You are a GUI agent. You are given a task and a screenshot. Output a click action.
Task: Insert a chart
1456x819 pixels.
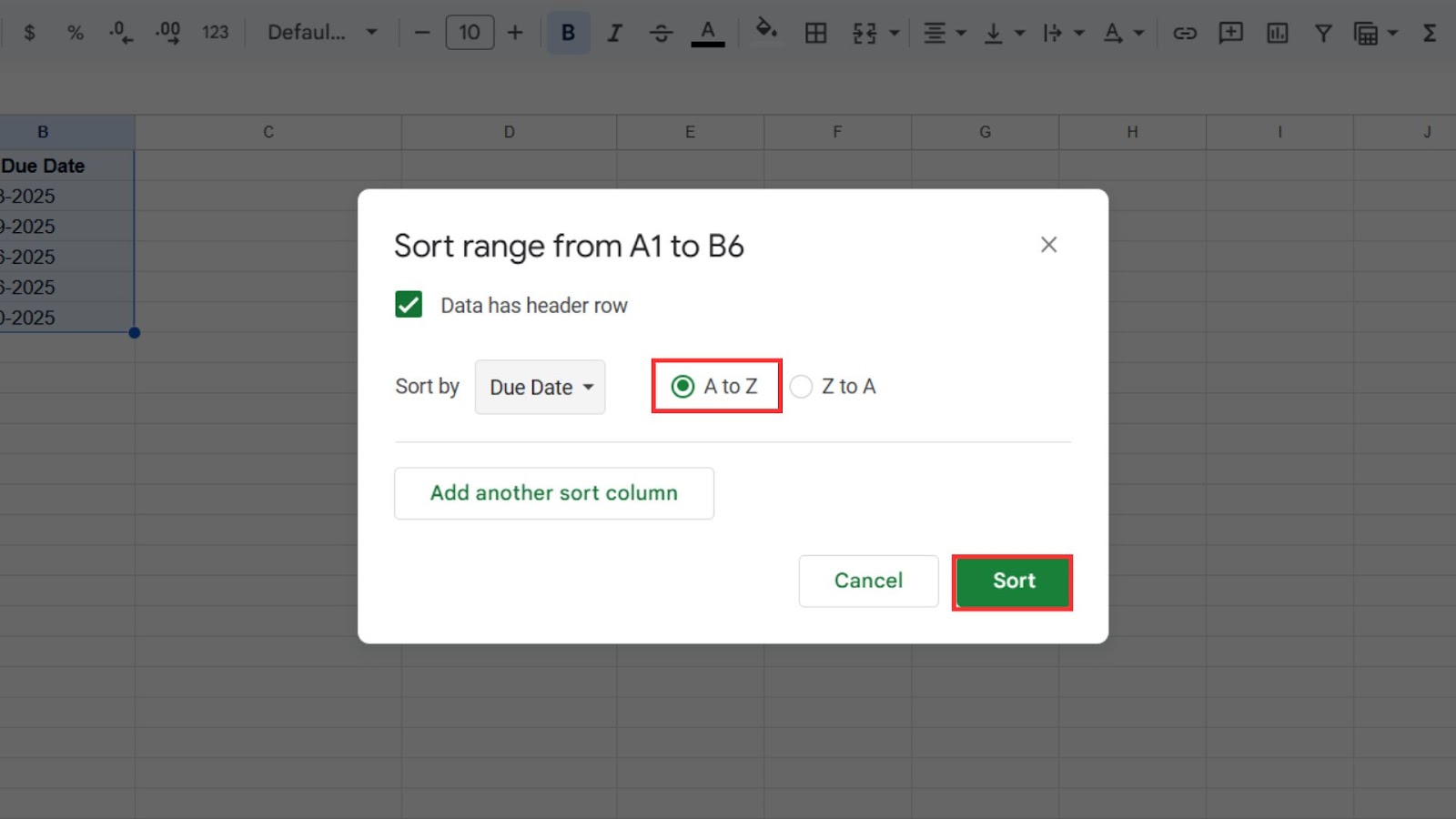[x=1277, y=32]
